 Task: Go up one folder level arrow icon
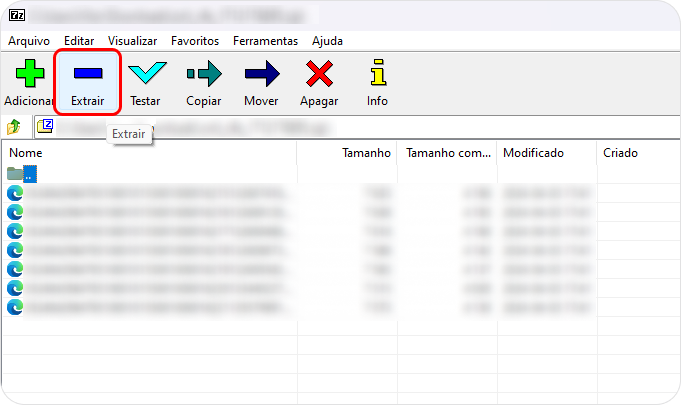click(x=14, y=127)
